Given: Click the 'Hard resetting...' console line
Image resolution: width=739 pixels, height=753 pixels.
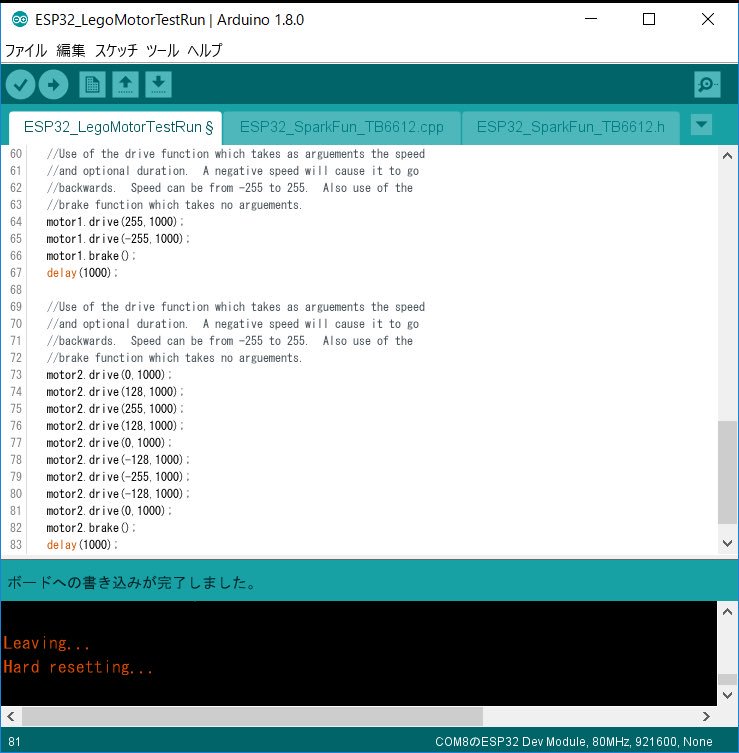Looking at the screenshot, I should point(78,667).
